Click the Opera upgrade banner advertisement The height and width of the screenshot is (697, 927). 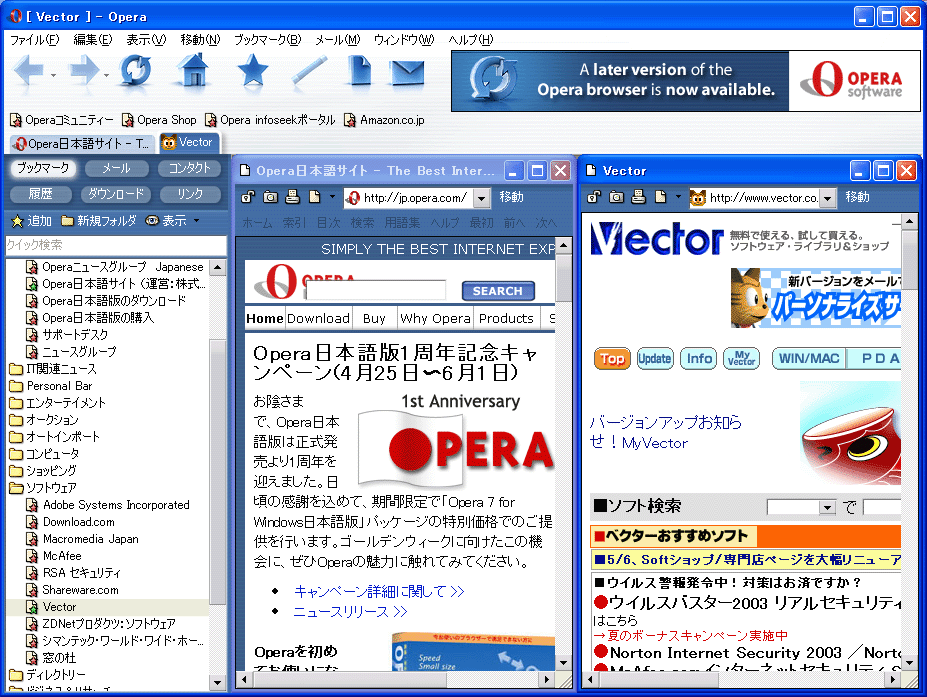coord(686,81)
